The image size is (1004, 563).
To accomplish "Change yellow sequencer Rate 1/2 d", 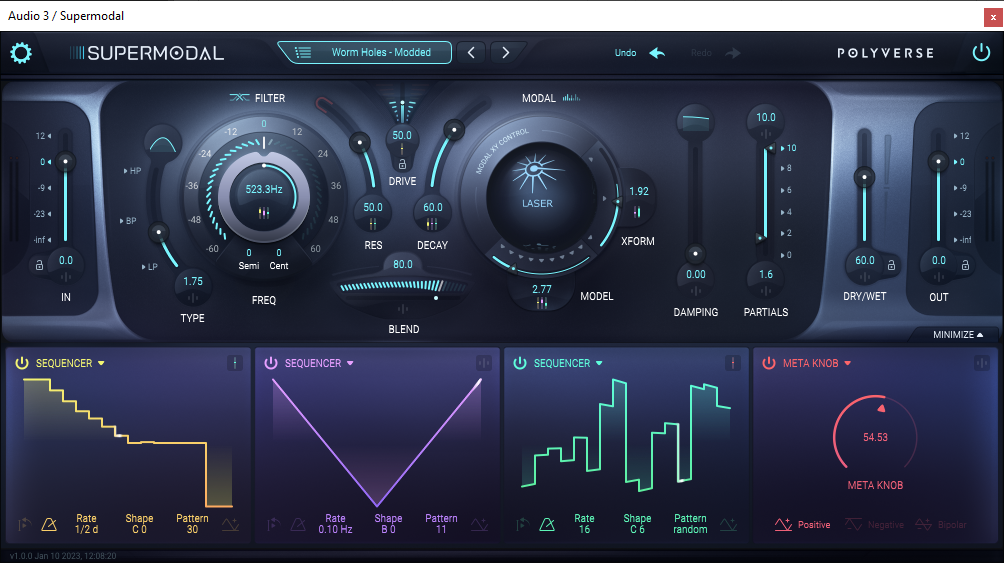I will pos(86,524).
